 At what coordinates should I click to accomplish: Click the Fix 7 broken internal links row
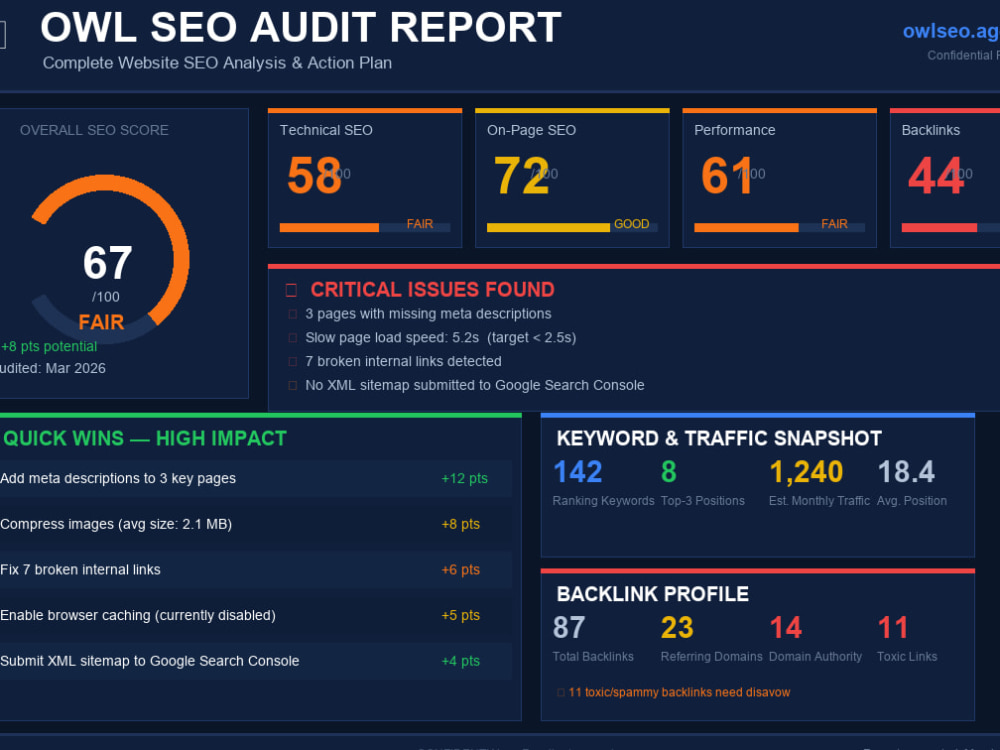(x=255, y=570)
